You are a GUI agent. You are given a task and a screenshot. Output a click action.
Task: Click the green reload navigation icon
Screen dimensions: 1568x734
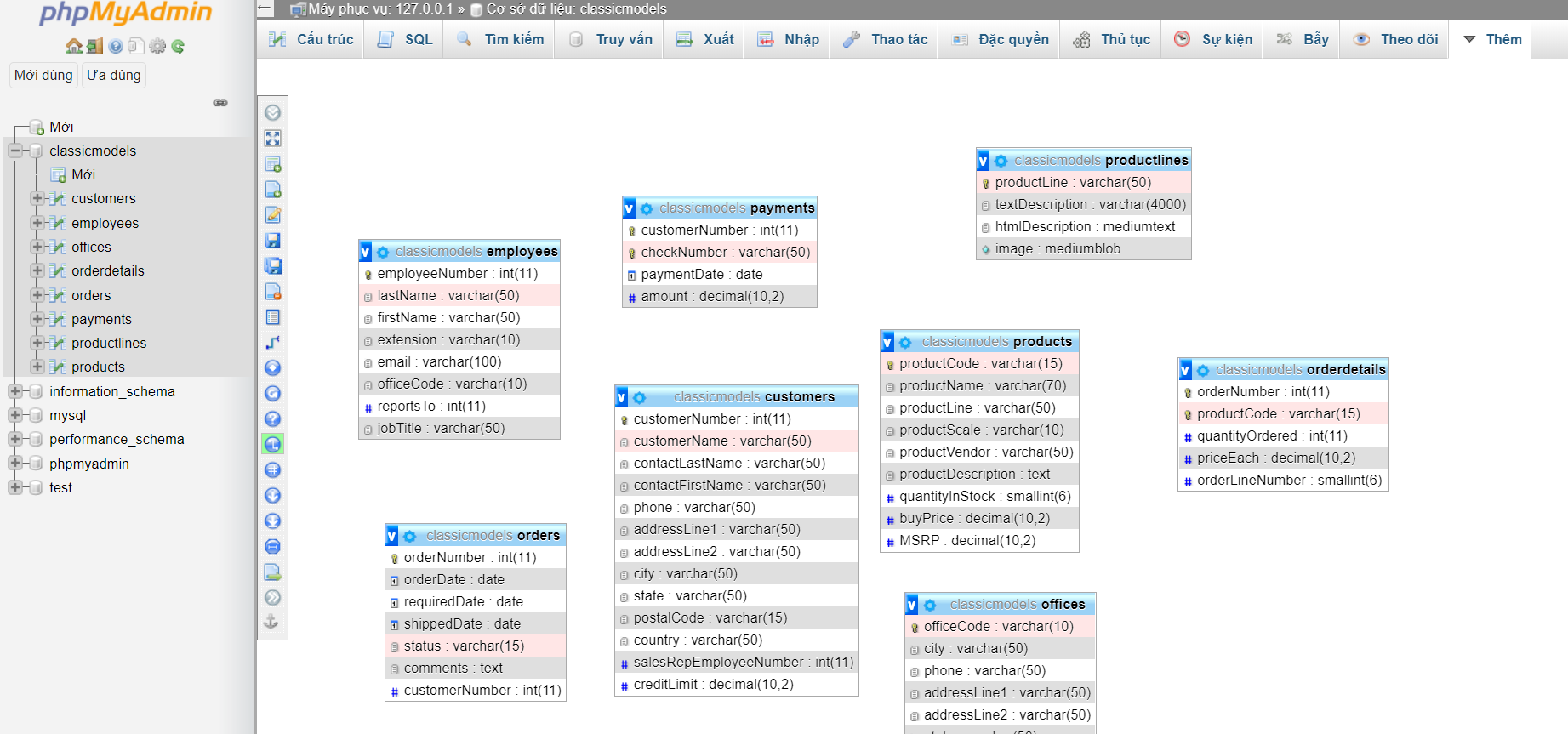tap(178, 46)
